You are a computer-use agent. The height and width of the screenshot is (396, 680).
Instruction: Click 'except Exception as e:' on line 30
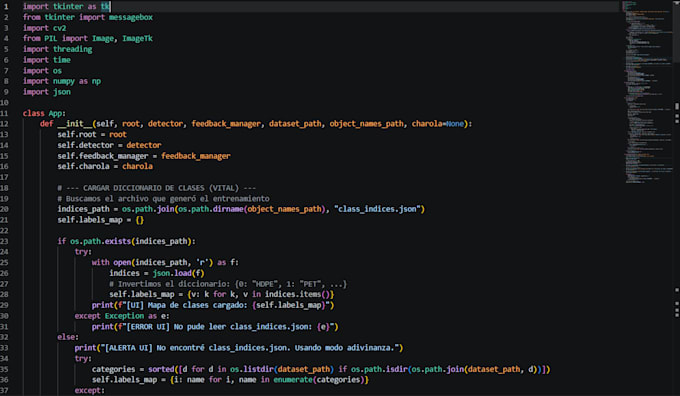[122, 316]
